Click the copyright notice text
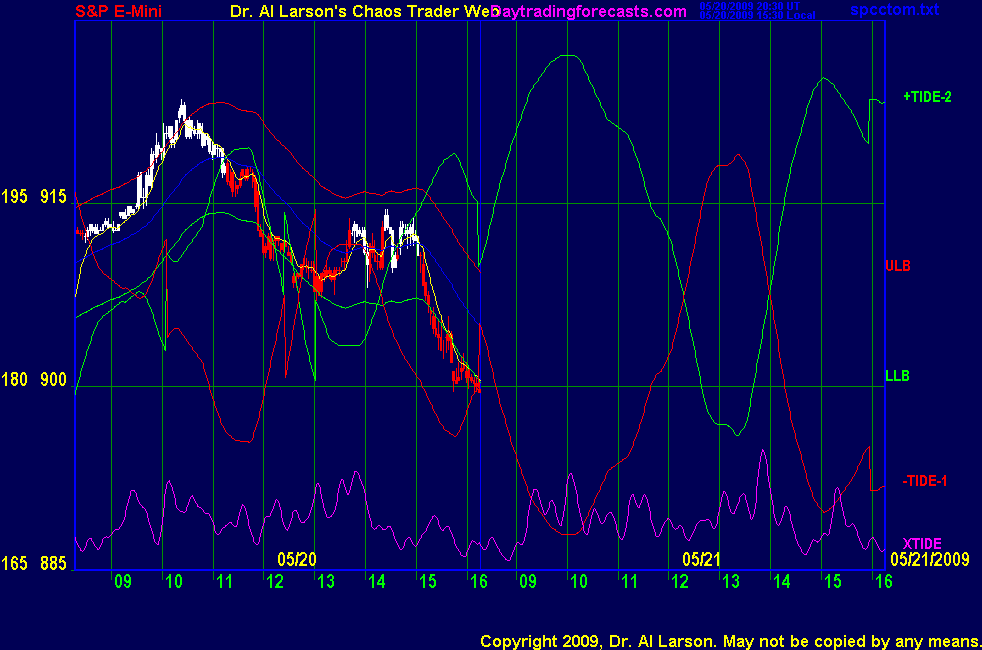 coord(728,640)
